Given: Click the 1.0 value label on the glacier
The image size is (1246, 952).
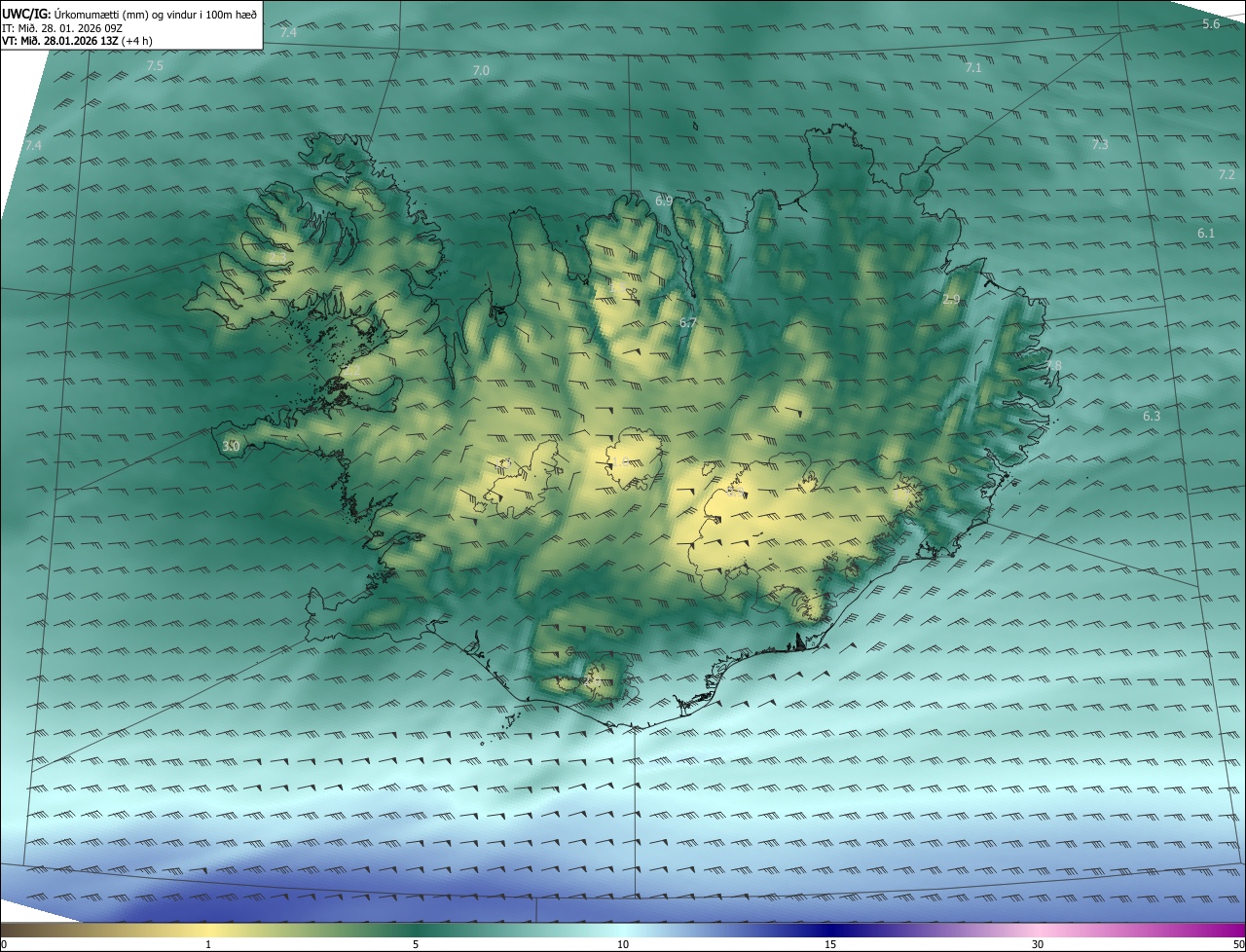Looking at the screenshot, I should coord(619,461).
